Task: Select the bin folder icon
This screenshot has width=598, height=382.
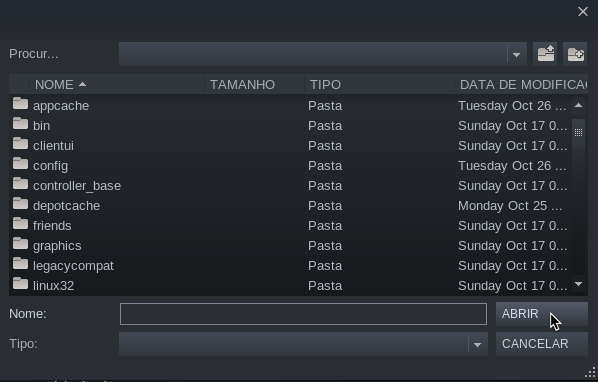Action: (20, 124)
